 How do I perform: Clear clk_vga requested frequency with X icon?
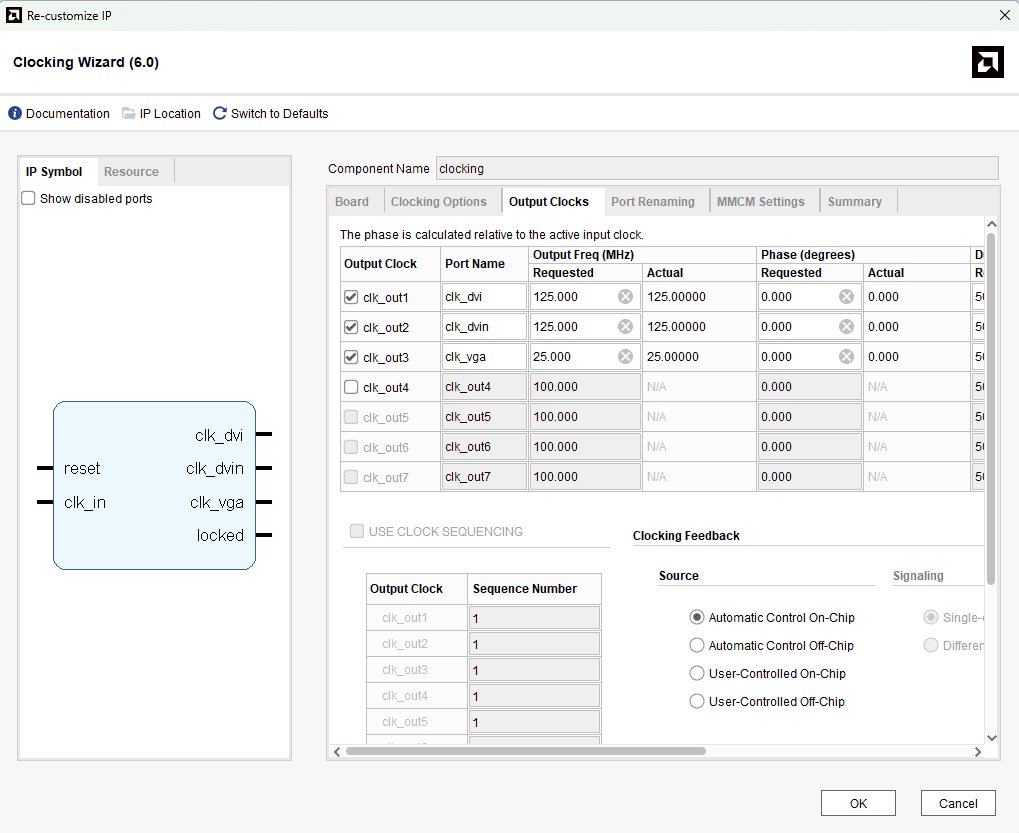[625, 357]
